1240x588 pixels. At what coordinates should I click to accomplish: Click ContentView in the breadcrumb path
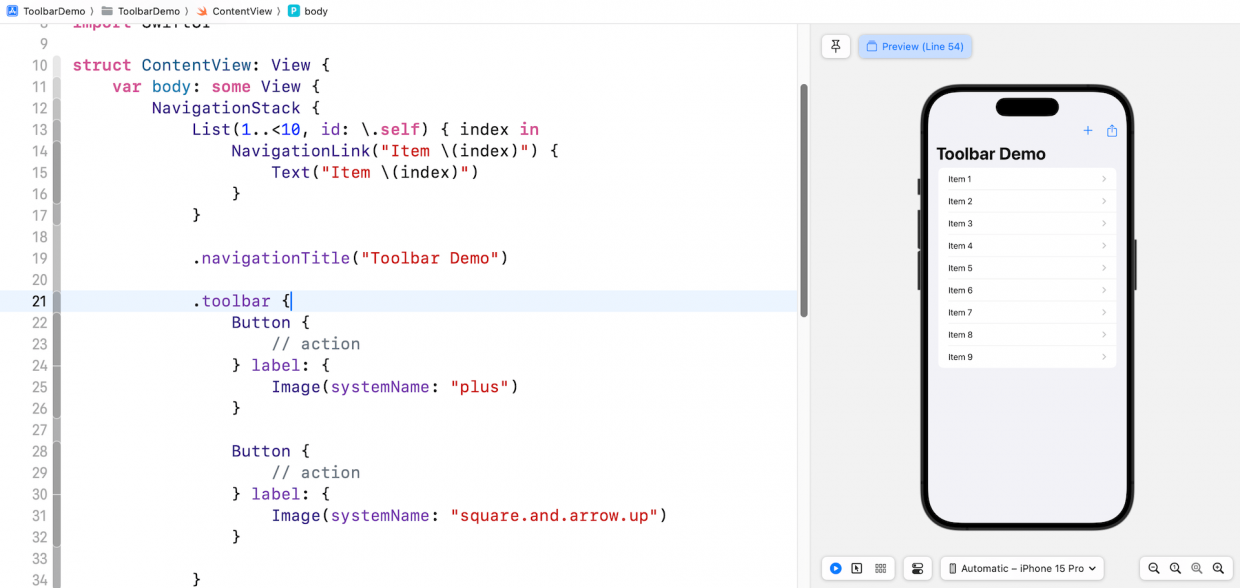click(241, 11)
